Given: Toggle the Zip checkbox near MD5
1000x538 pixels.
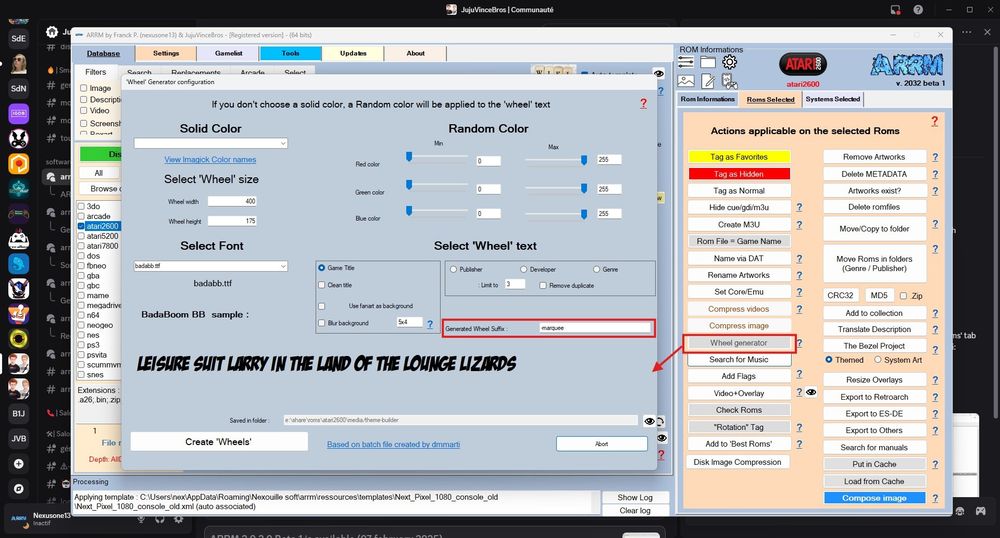Looking at the screenshot, I should click(903, 296).
